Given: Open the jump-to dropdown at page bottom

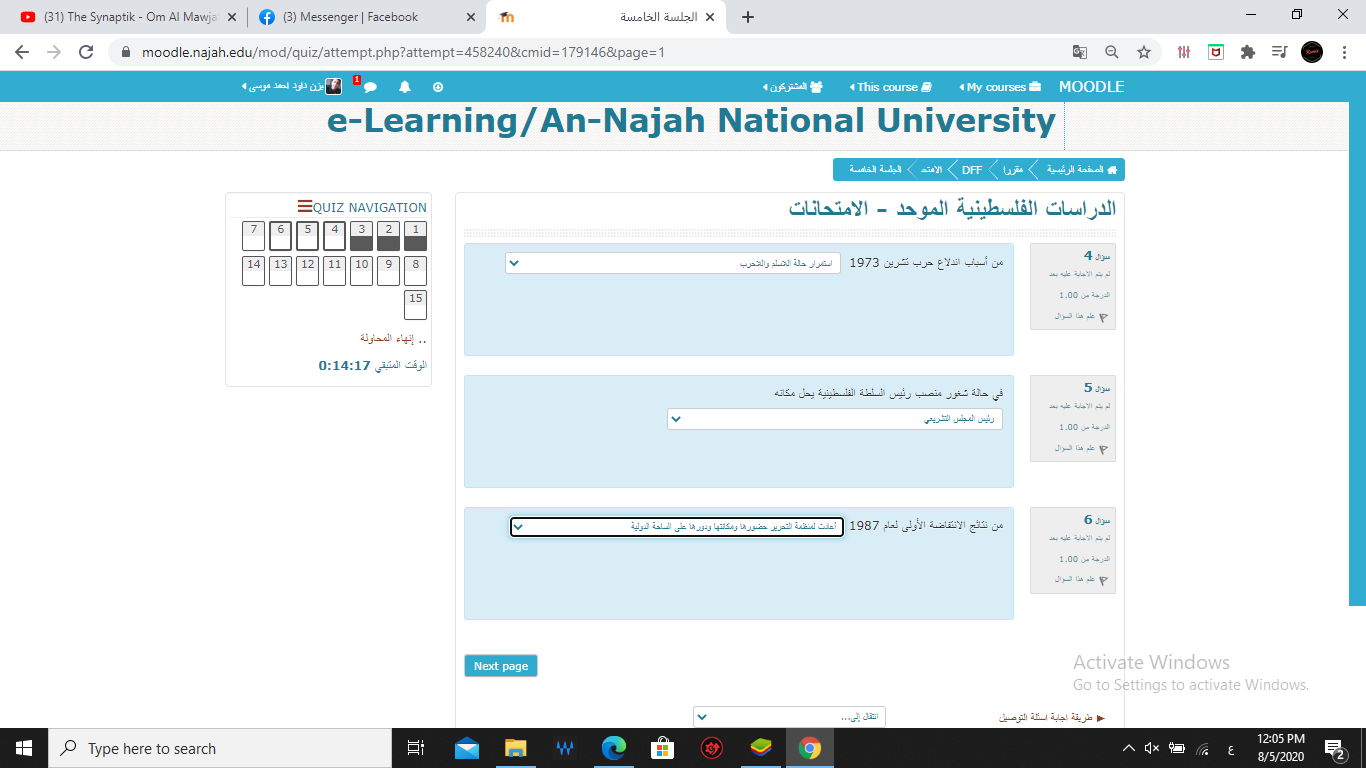Looking at the screenshot, I should (789, 717).
